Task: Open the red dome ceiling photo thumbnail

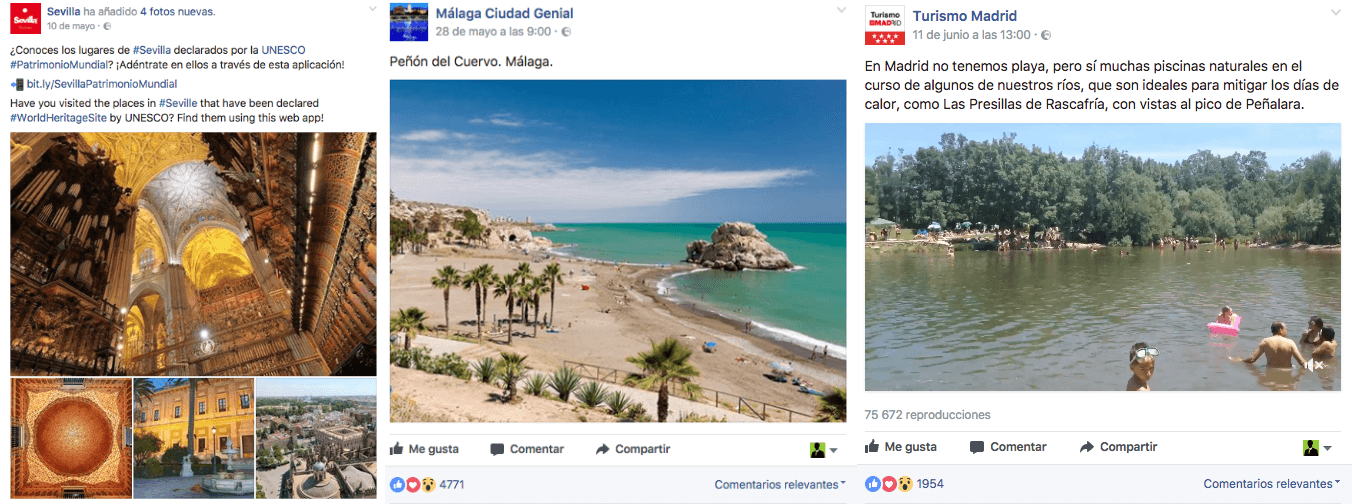Action: pyautogui.click(x=71, y=438)
